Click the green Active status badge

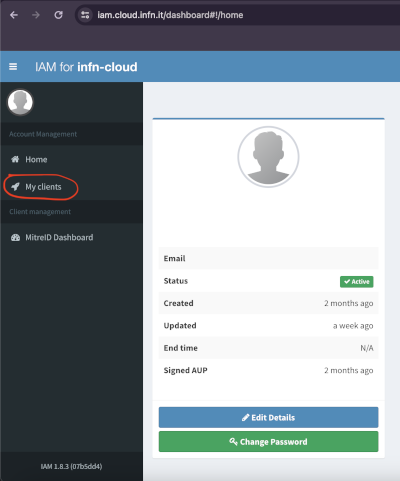tap(357, 282)
